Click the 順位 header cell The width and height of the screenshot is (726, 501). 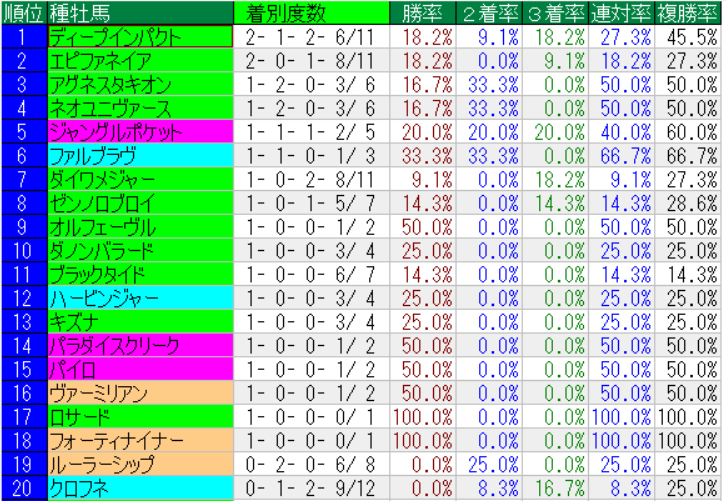[24, 13]
